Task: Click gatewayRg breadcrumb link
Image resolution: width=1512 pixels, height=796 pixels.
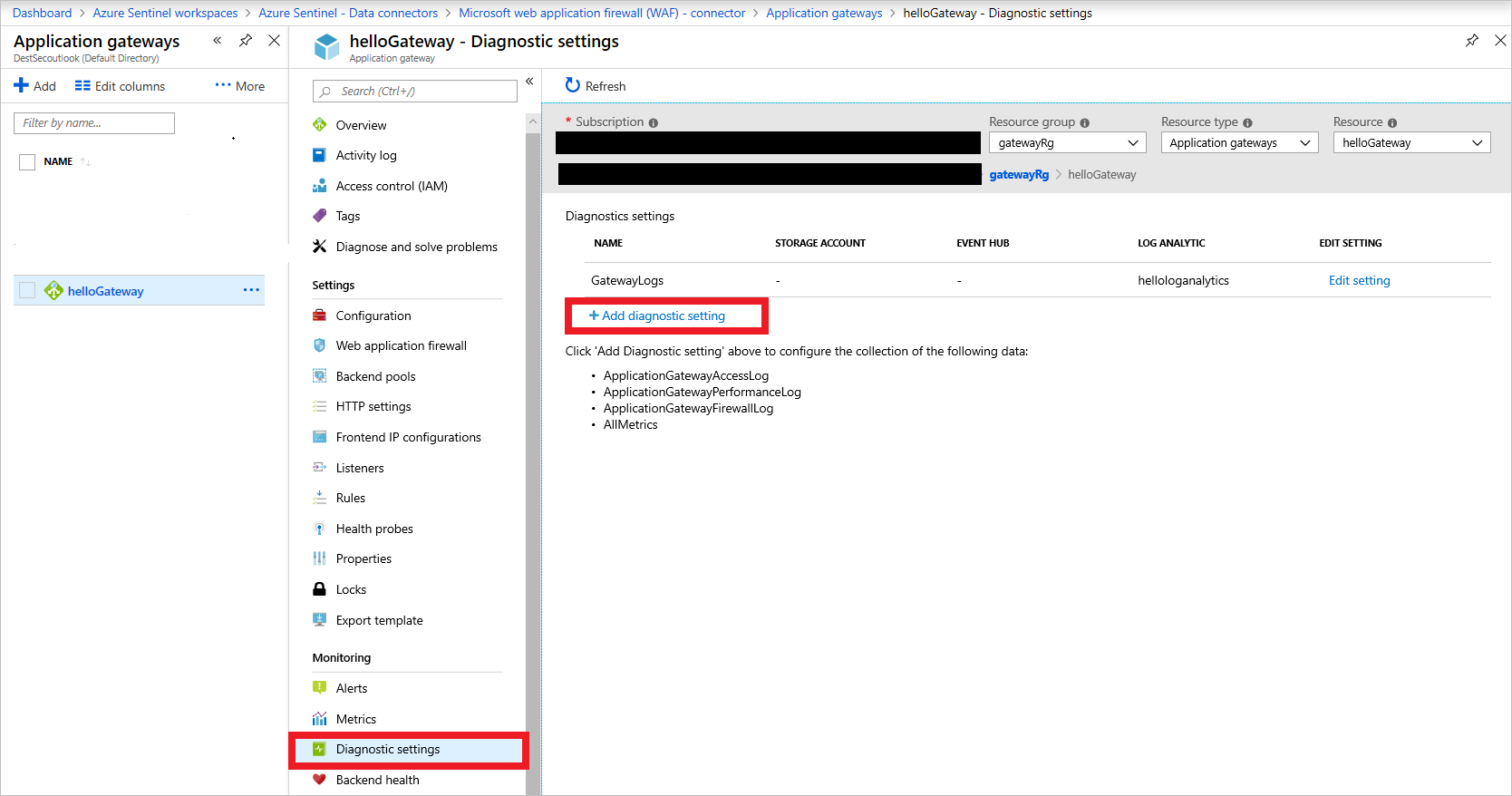Action: [x=1019, y=174]
